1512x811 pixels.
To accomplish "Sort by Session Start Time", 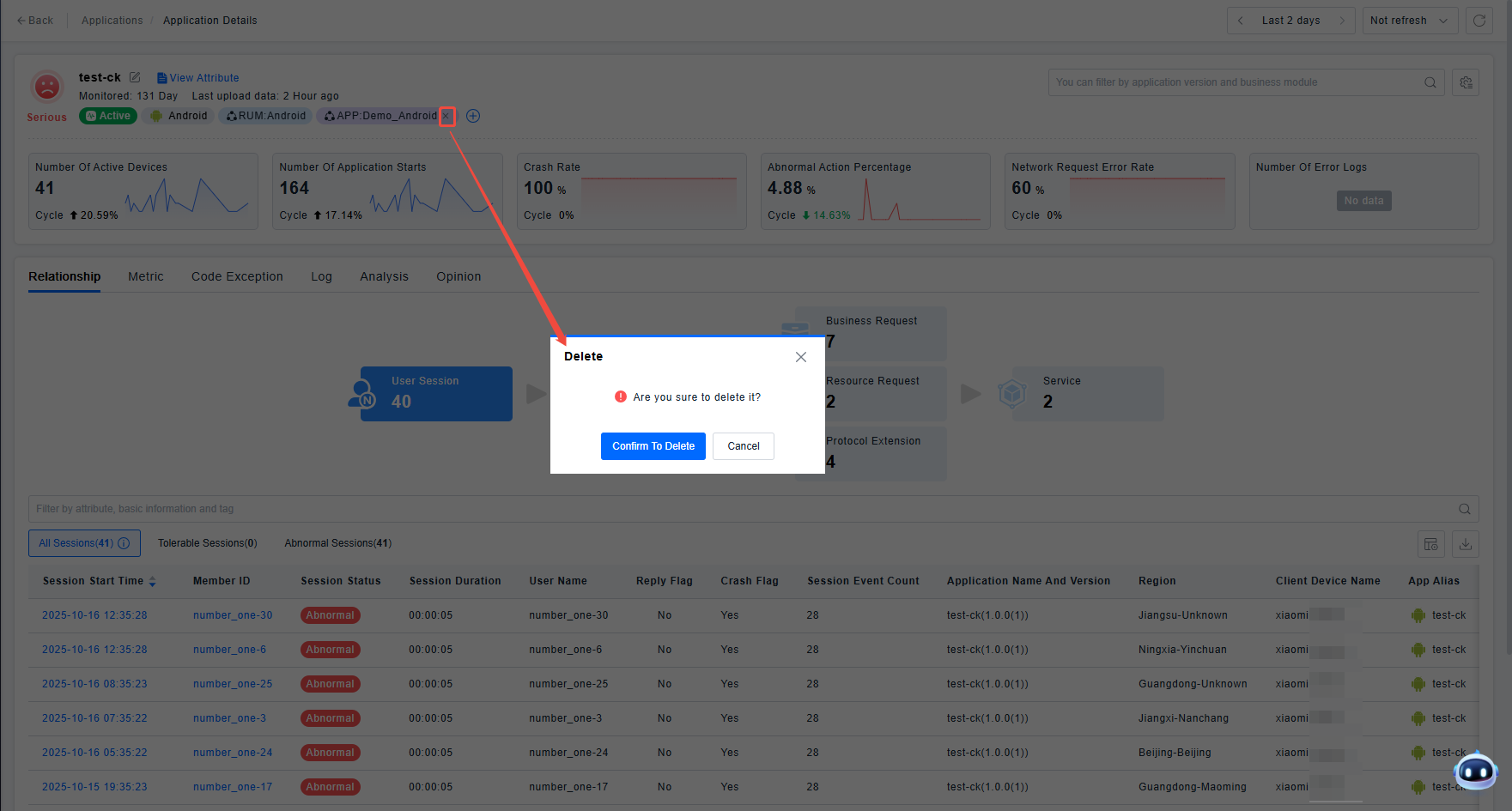I will click(152, 582).
